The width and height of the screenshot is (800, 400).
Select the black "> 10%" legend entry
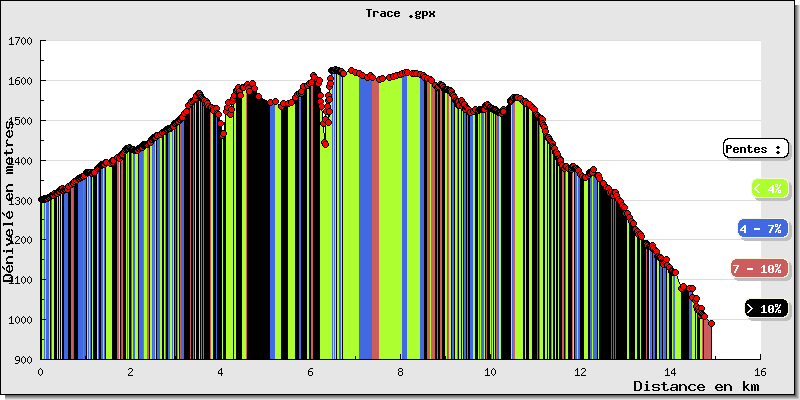coord(766,309)
